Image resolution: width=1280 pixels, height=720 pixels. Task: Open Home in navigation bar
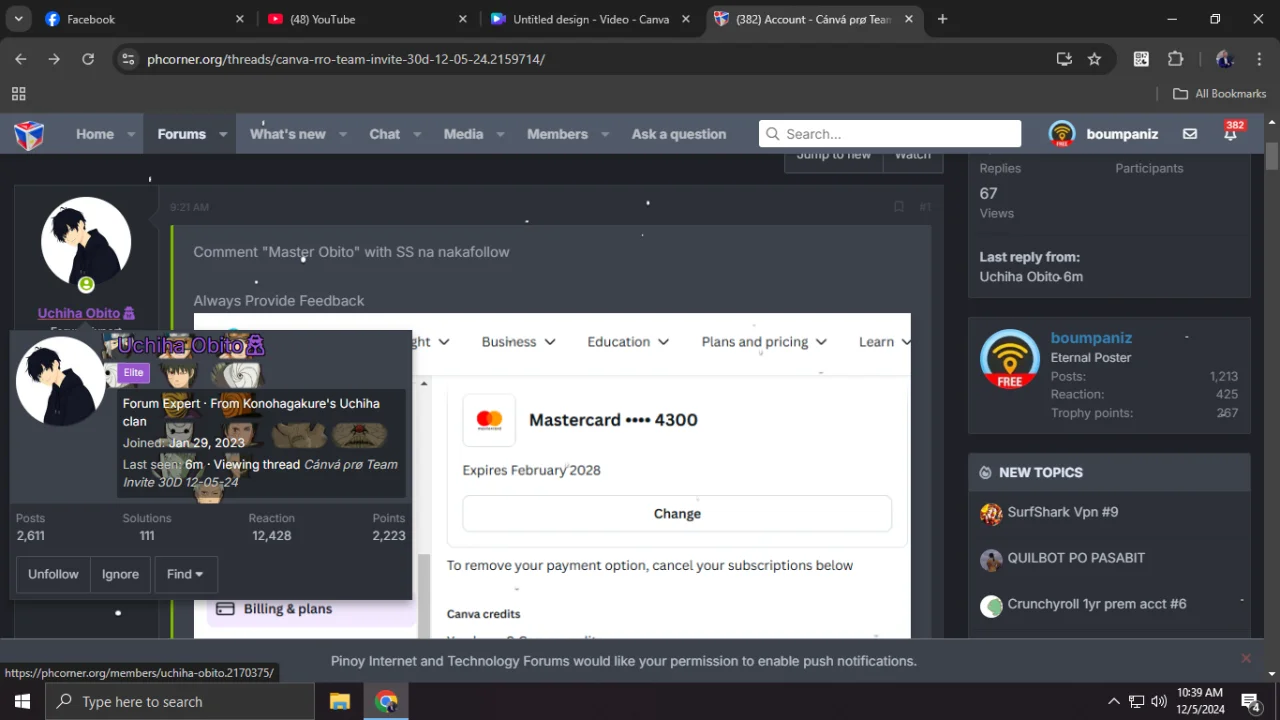click(95, 134)
